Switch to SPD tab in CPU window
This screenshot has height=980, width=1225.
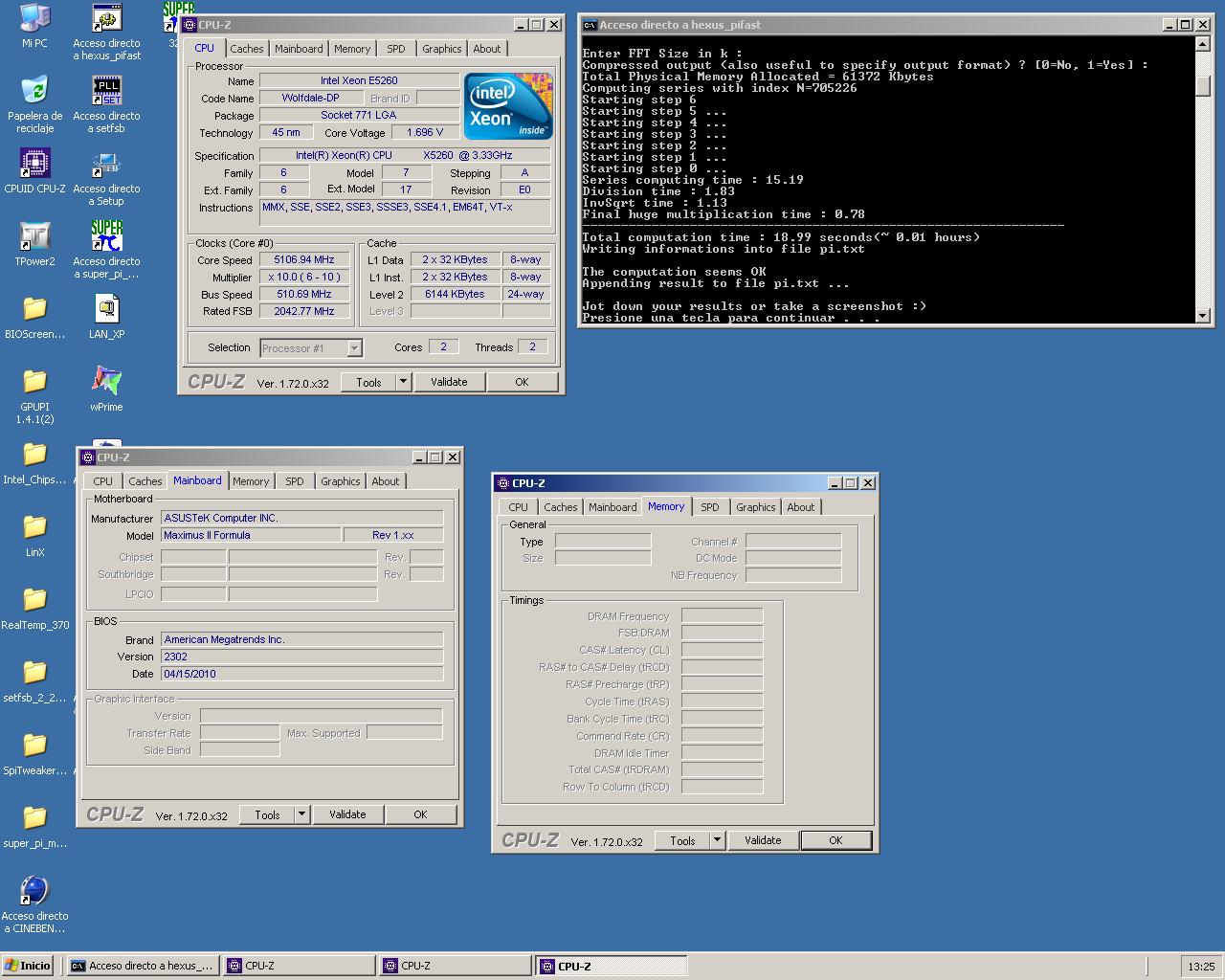point(396,49)
